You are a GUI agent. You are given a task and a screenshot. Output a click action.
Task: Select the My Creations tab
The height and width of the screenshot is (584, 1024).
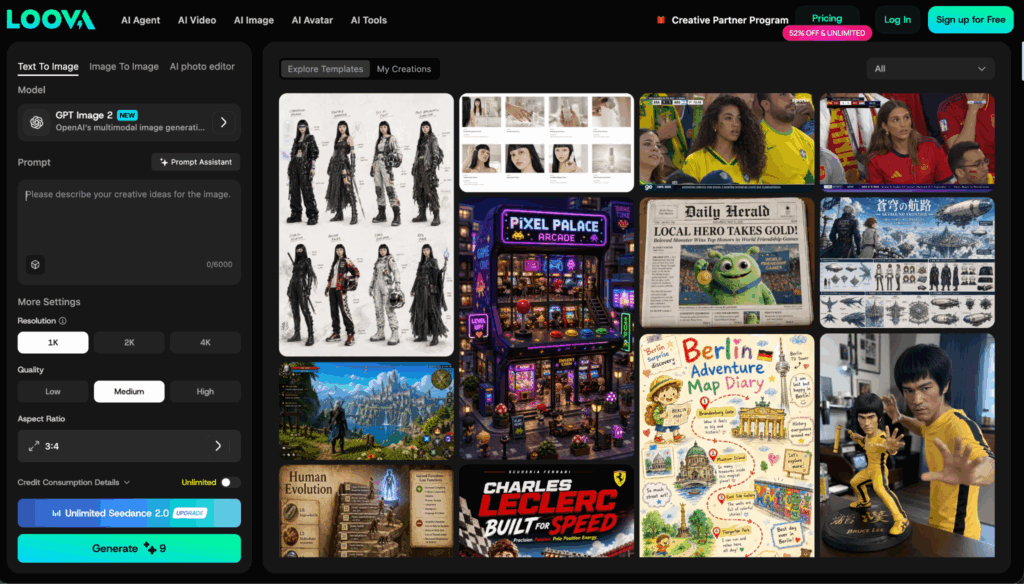(404, 69)
